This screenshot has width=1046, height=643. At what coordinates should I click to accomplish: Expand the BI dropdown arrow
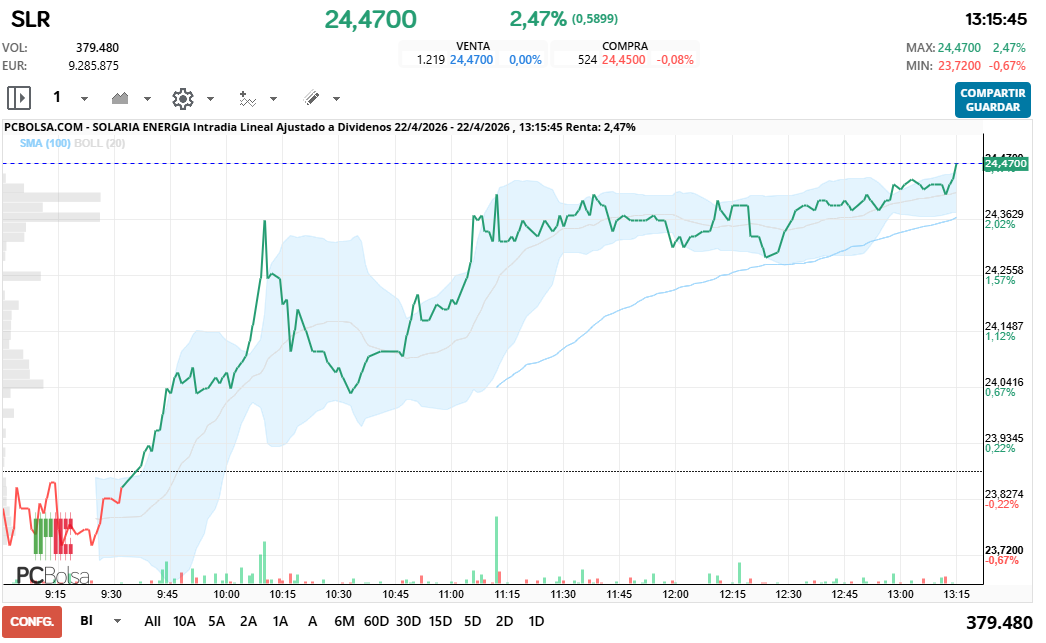pos(117,621)
